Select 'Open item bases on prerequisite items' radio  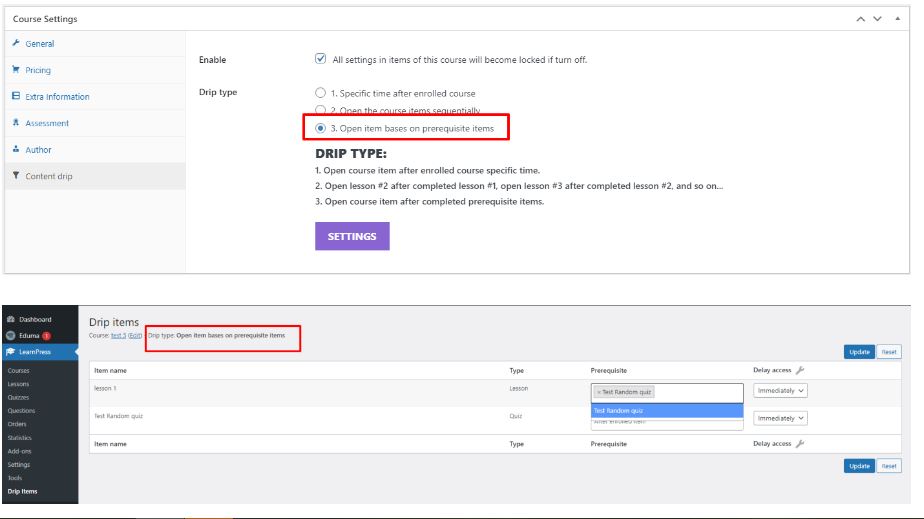point(320,128)
